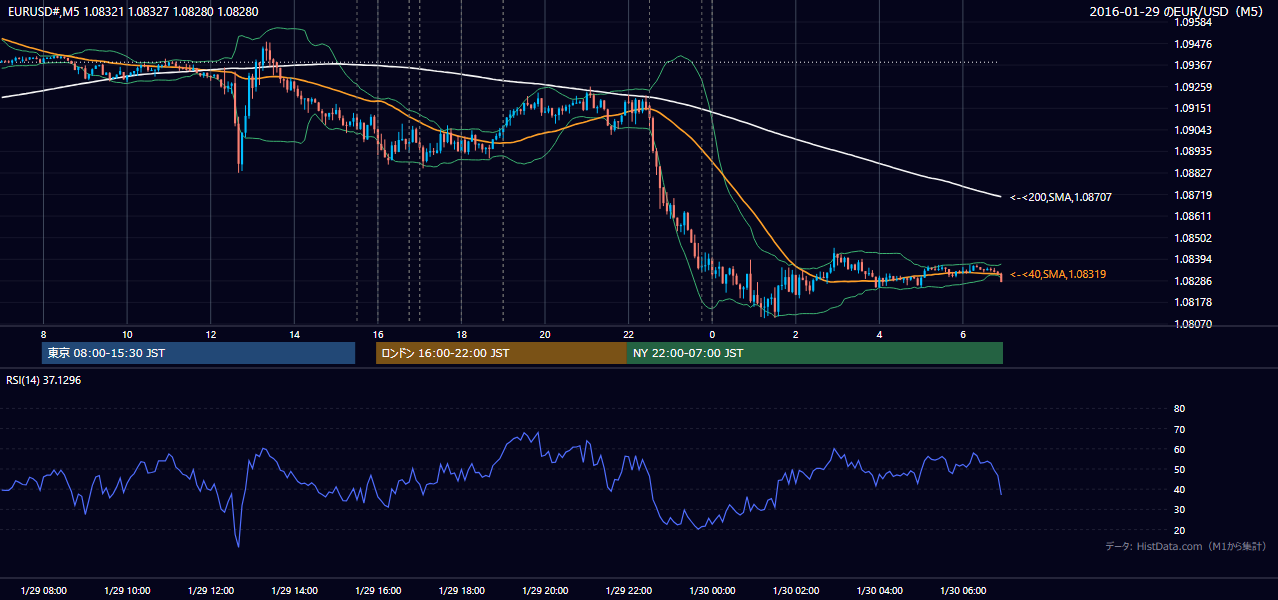Click price axis label 1.08719
Screen dimensions: 1278x600
pos(1192,194)
